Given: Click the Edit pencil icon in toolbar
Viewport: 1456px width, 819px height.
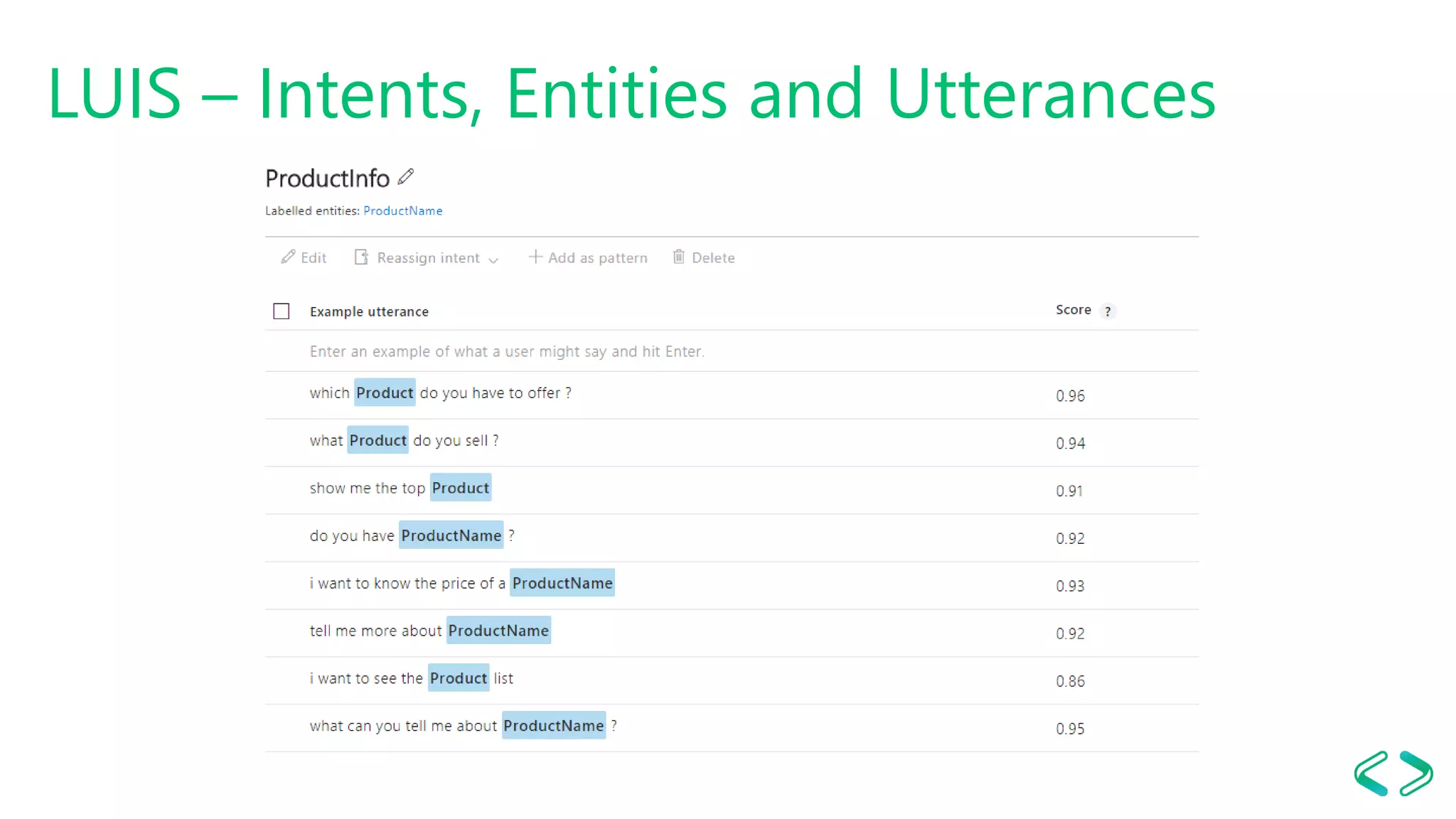Looking at the screenshot, I should (x=288, y=257).
